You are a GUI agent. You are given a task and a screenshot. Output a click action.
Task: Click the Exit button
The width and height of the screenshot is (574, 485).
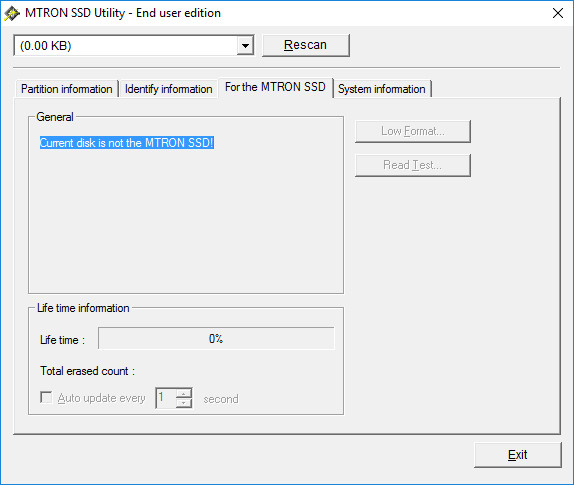pyautogui.click(x=518, y=455)
